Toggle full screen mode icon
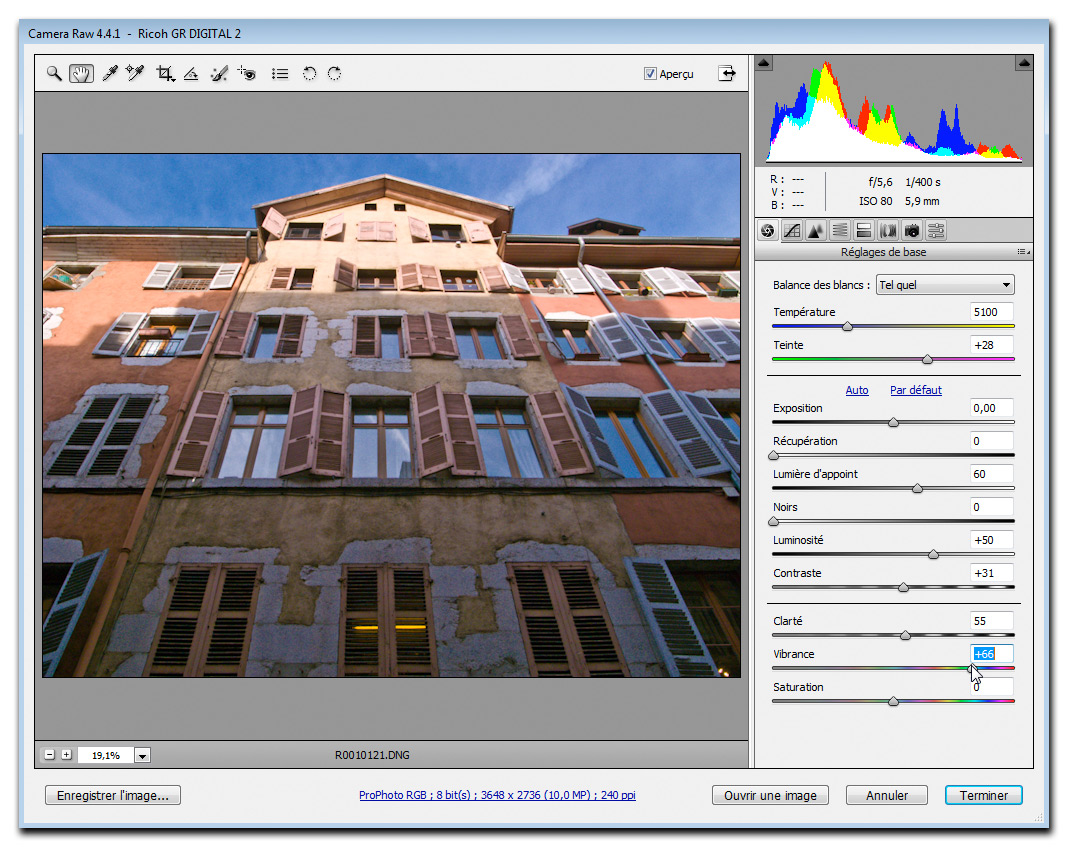Screen dimensions: 1068x847 pos(727,74)
